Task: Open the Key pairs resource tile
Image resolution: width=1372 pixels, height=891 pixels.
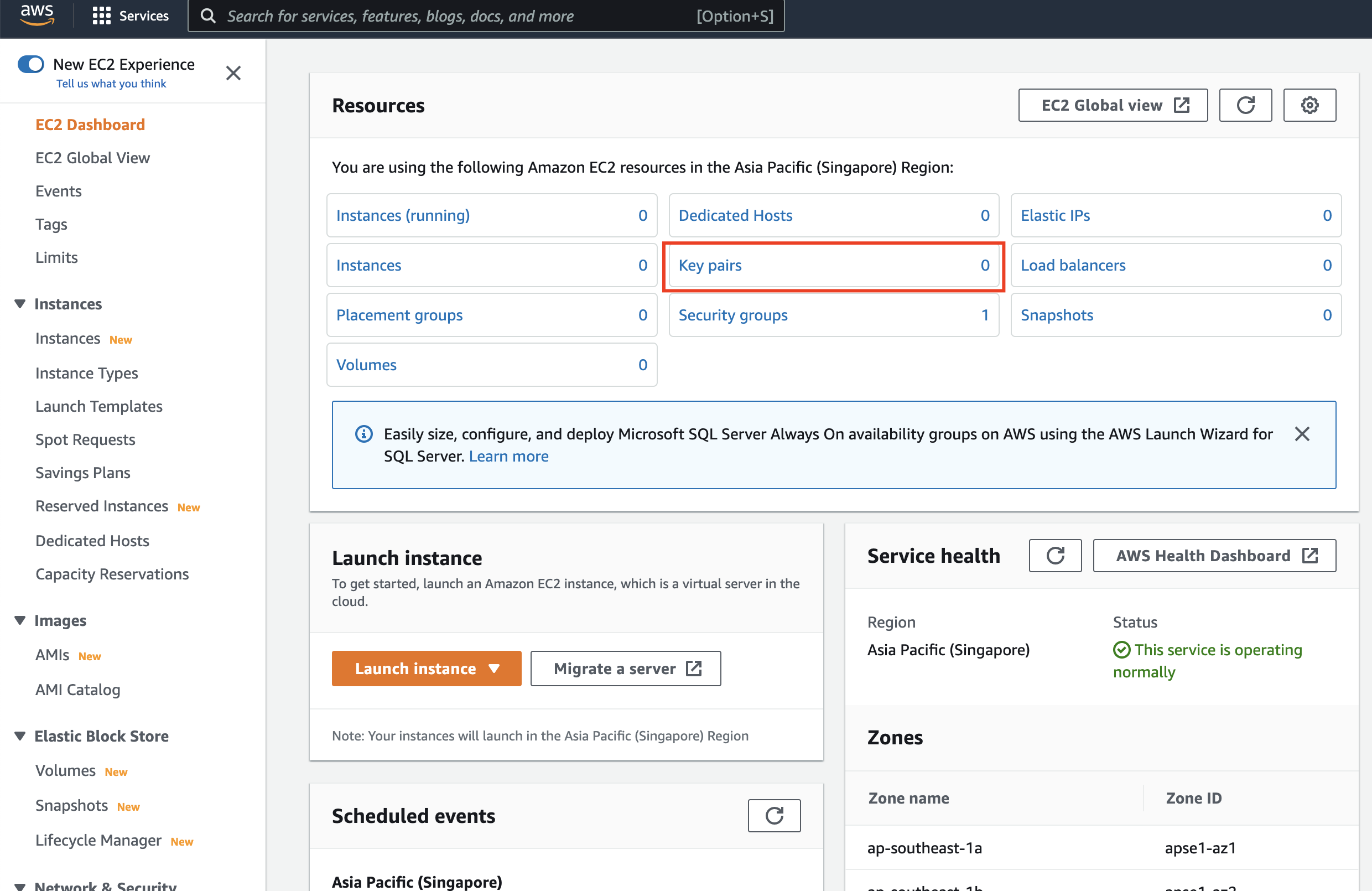Action: pos(834,265)
